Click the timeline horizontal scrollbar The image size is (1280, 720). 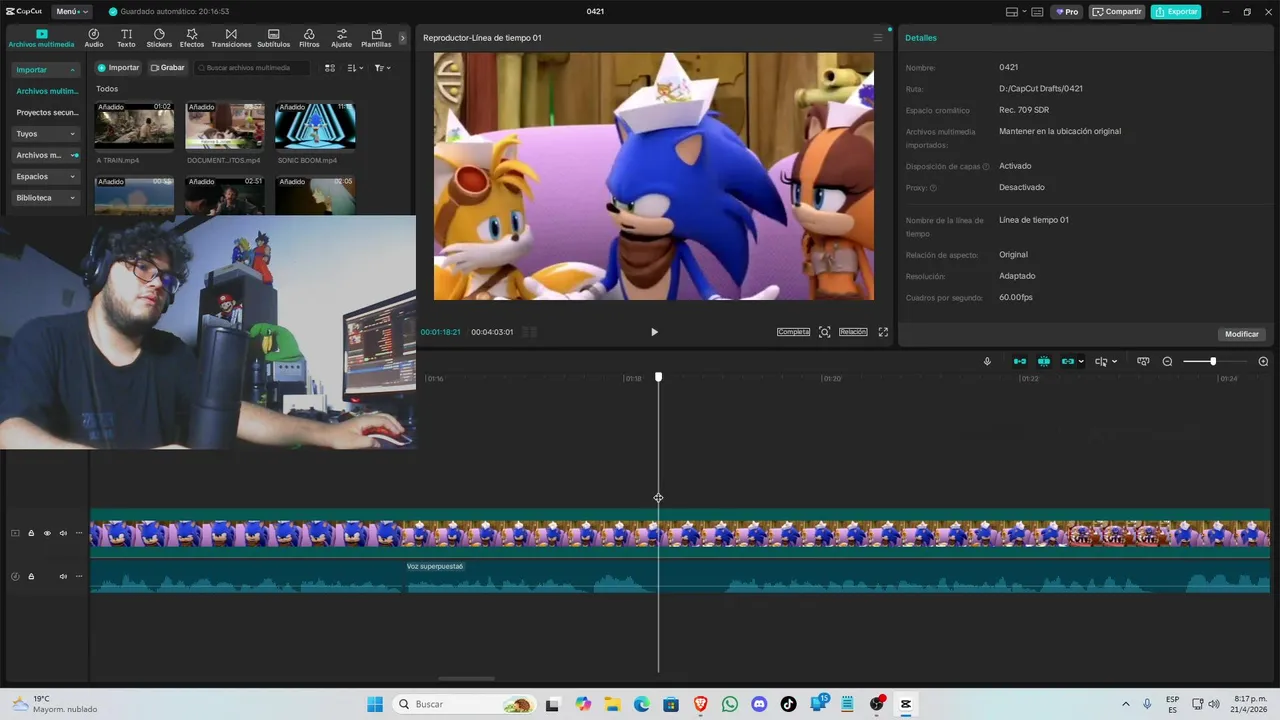[467, 679]
